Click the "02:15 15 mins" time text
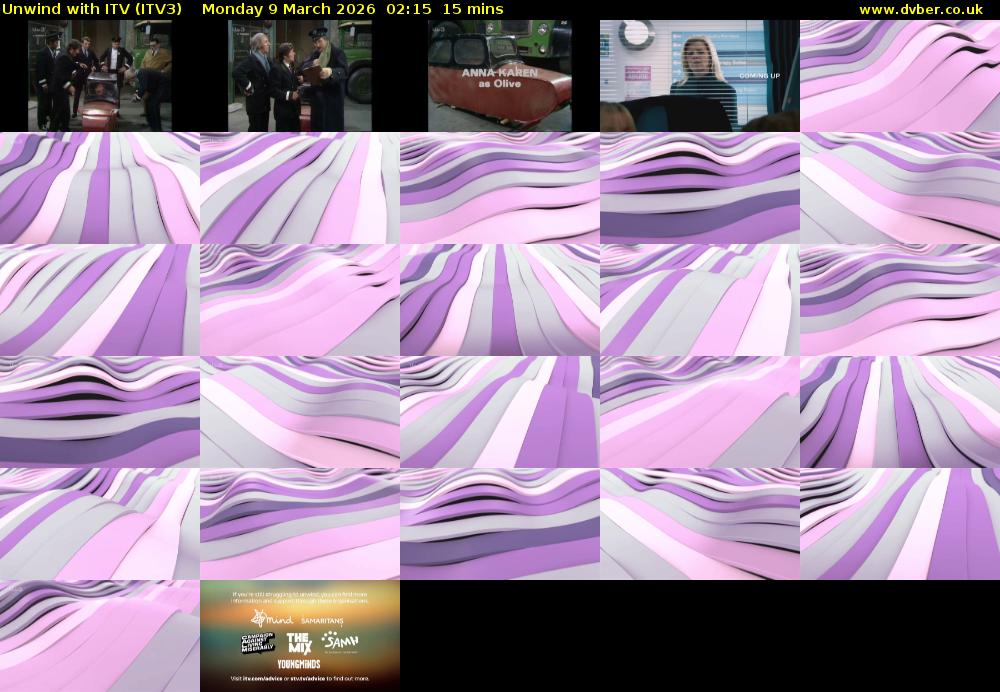The image size is (1000, 692). tap(451, 9)
